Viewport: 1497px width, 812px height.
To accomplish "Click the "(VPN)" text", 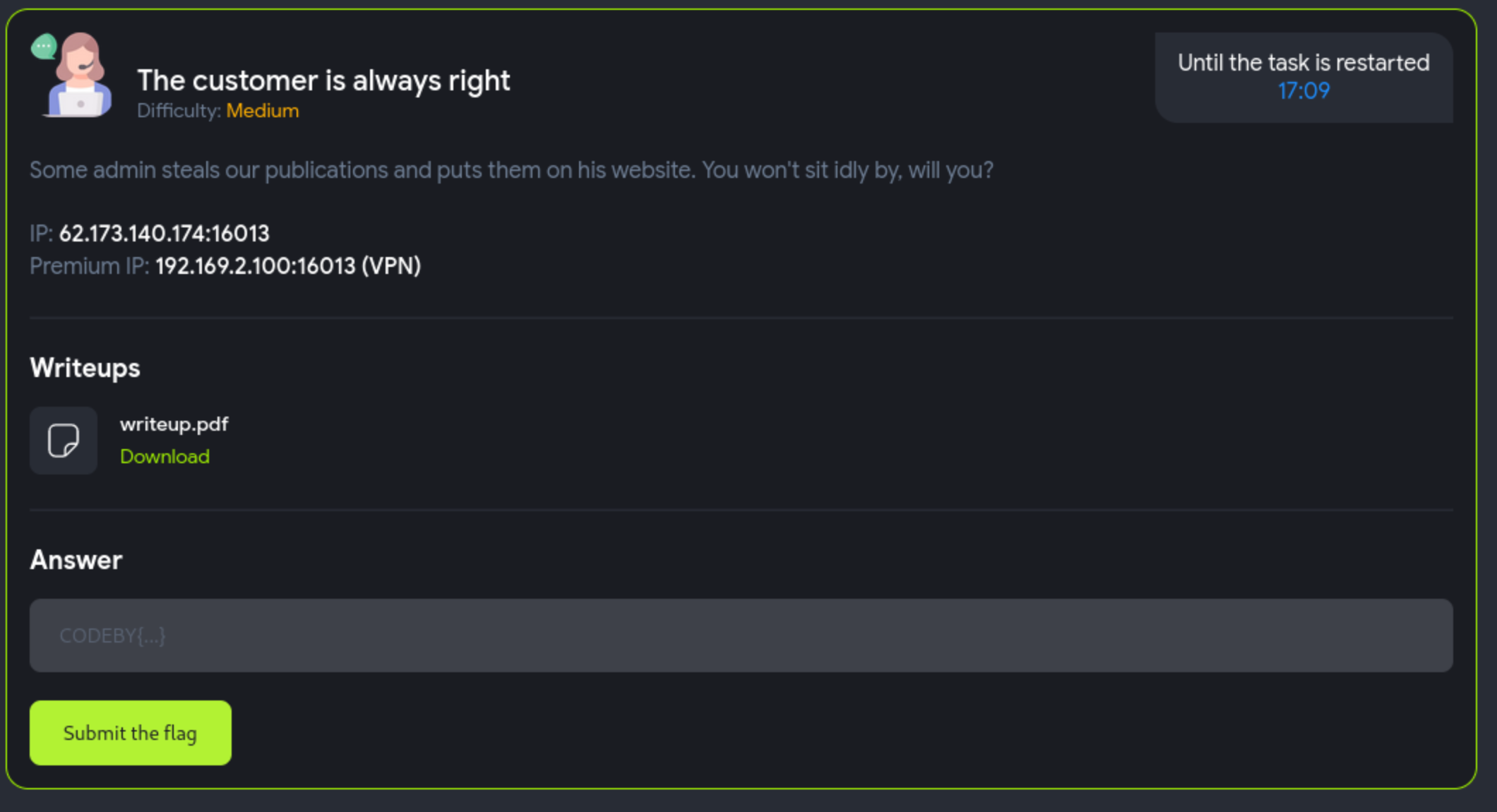I will (x=391, y=266).
